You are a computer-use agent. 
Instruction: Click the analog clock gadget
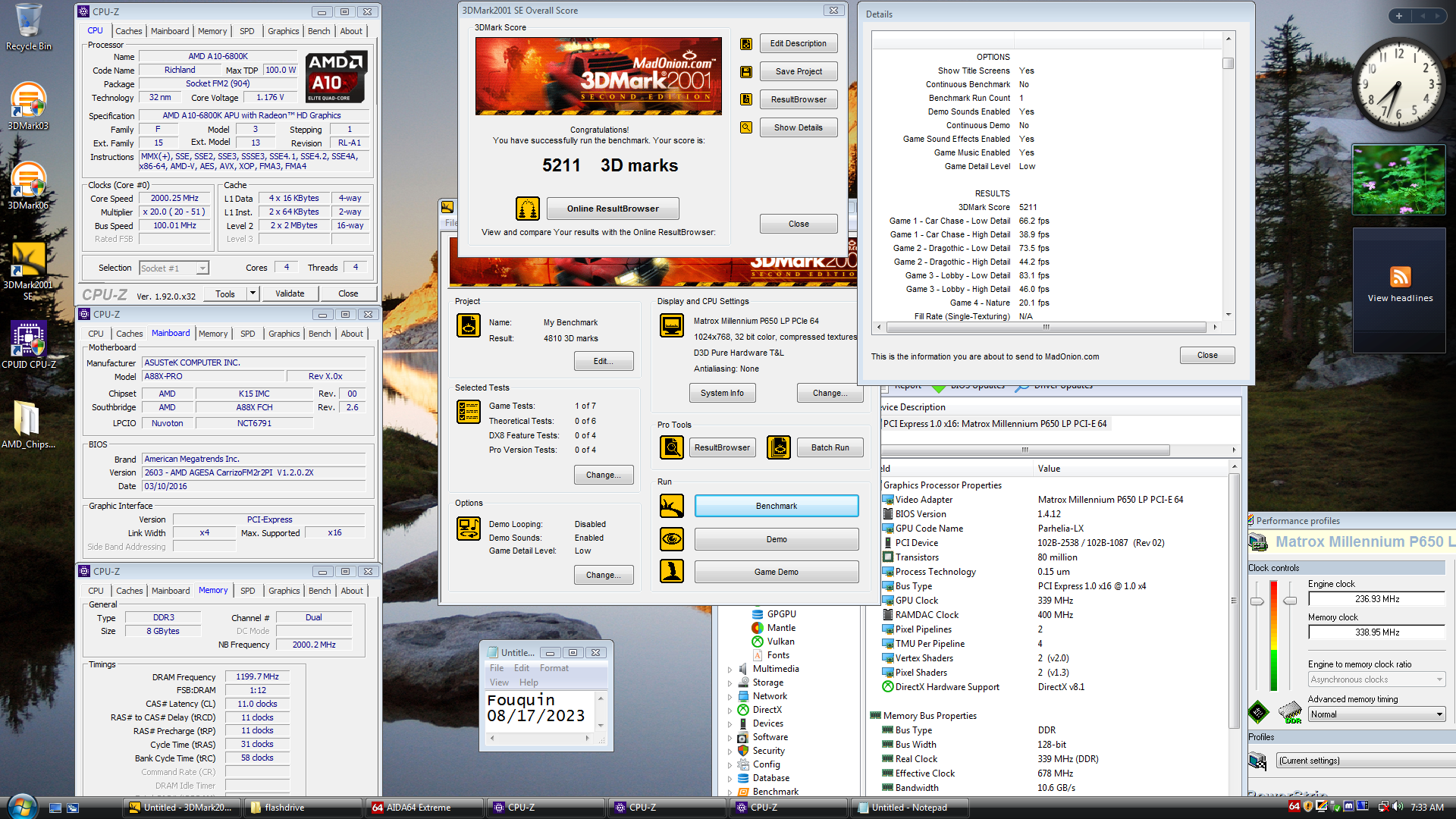point(1398,84)
